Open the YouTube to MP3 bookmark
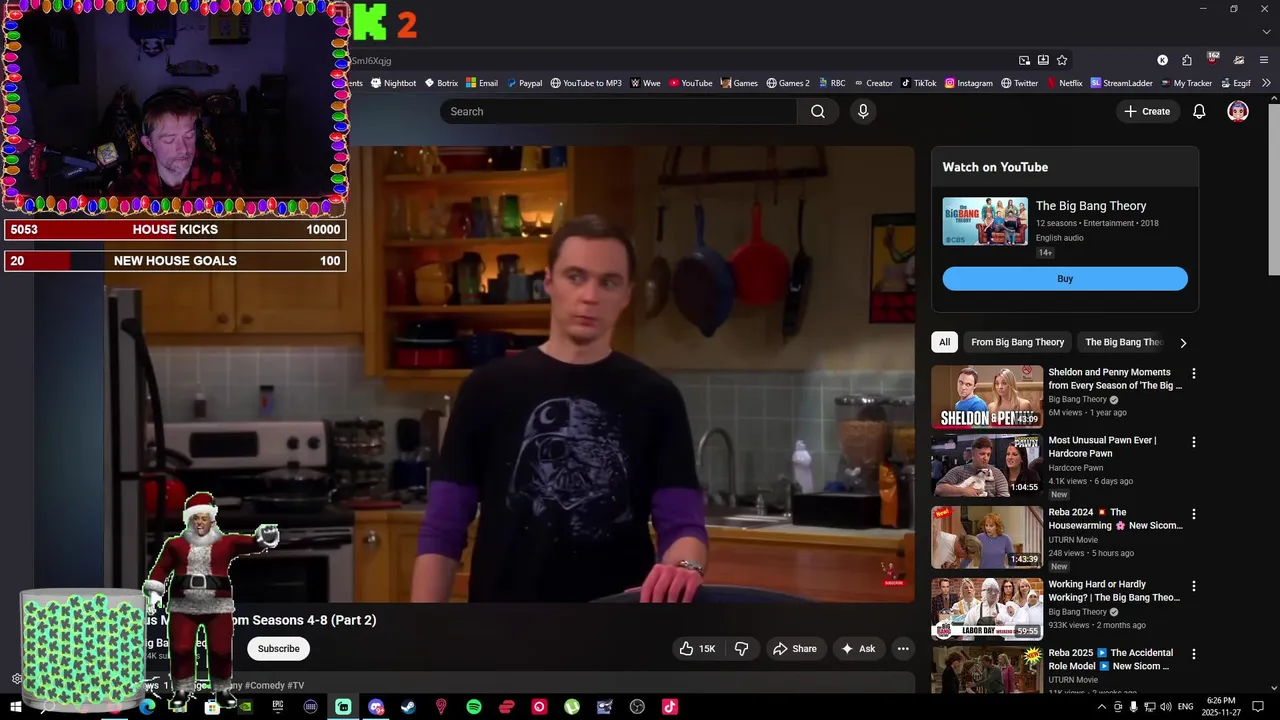The image size is (1280, 720). 586,83
